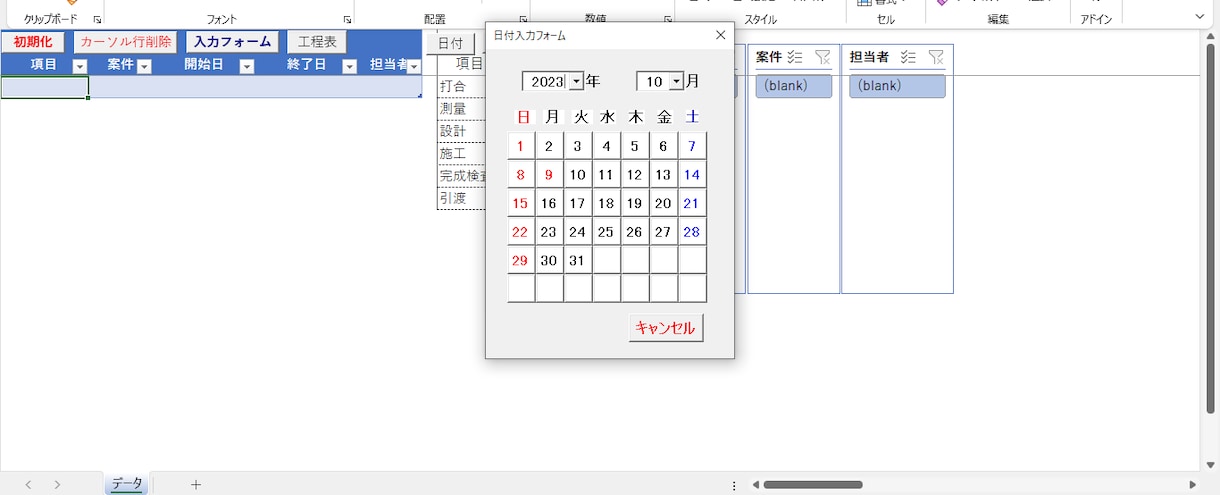The image size is (1220, 495).
Task: Click the 日付 button
Action: 450,43
